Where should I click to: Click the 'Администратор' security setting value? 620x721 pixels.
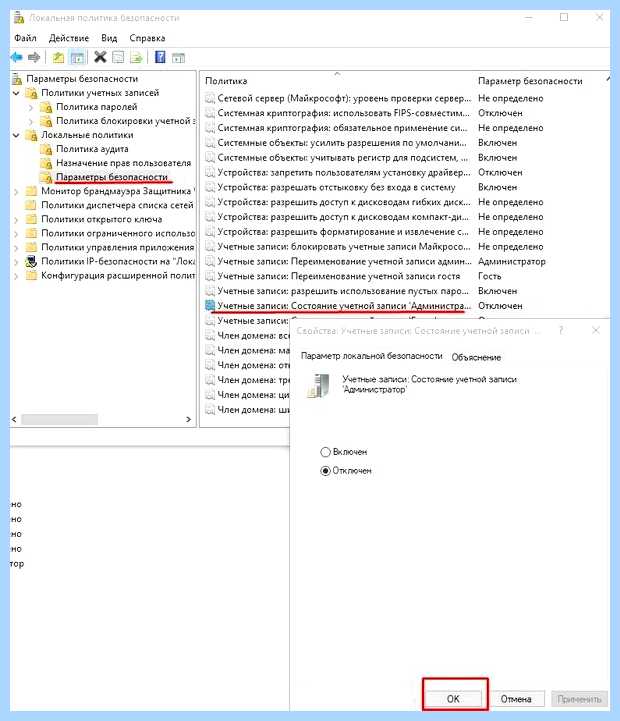(512, 262)
